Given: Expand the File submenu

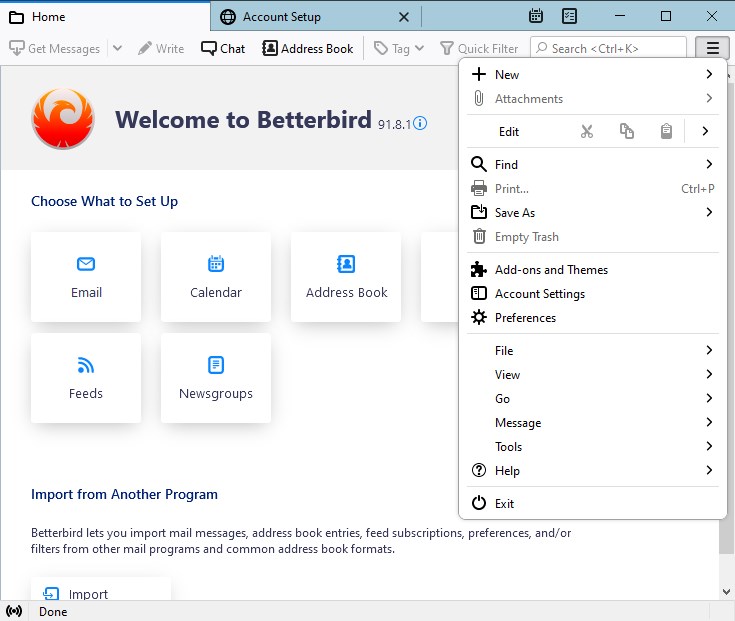Looking at the screenshot, I should pyautogui.click(x=592, y=351).
